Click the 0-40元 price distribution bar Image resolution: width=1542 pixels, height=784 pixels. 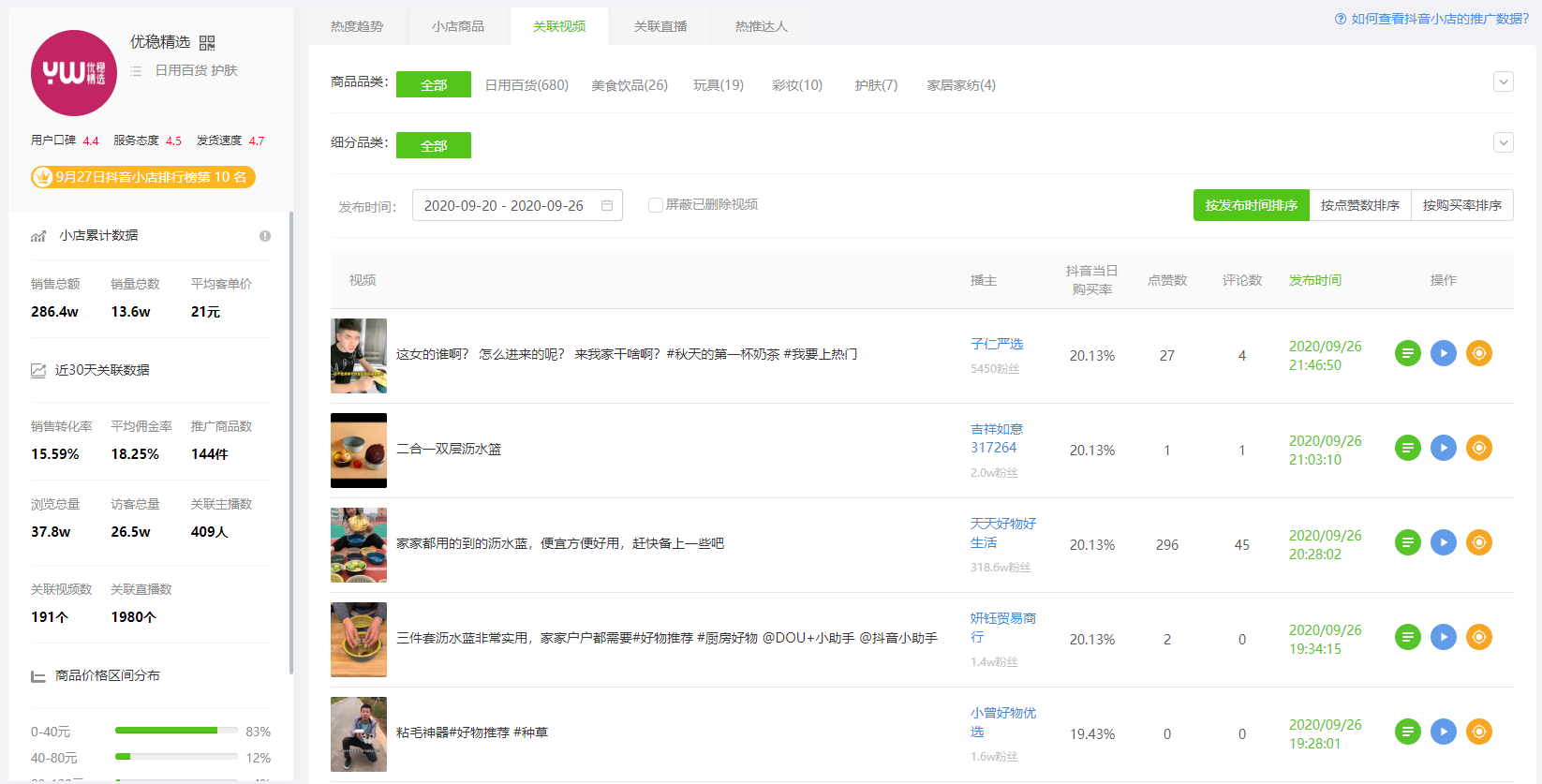(176, 731)
